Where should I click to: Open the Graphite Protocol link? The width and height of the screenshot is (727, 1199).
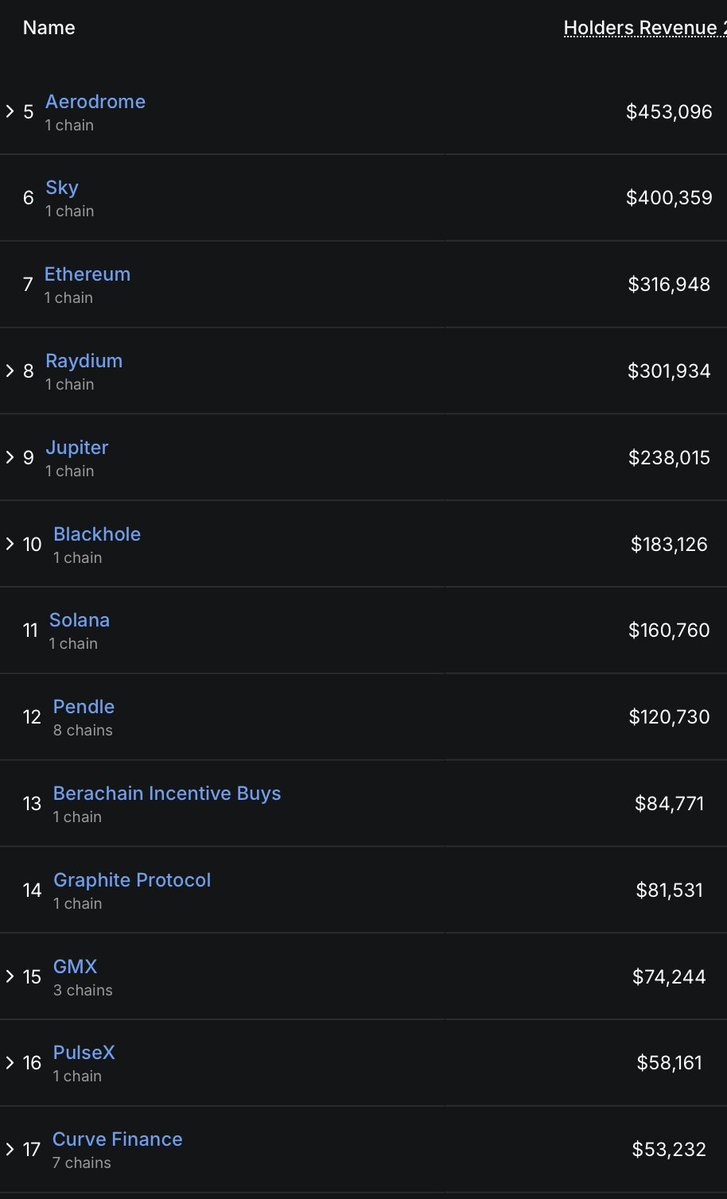132,880
